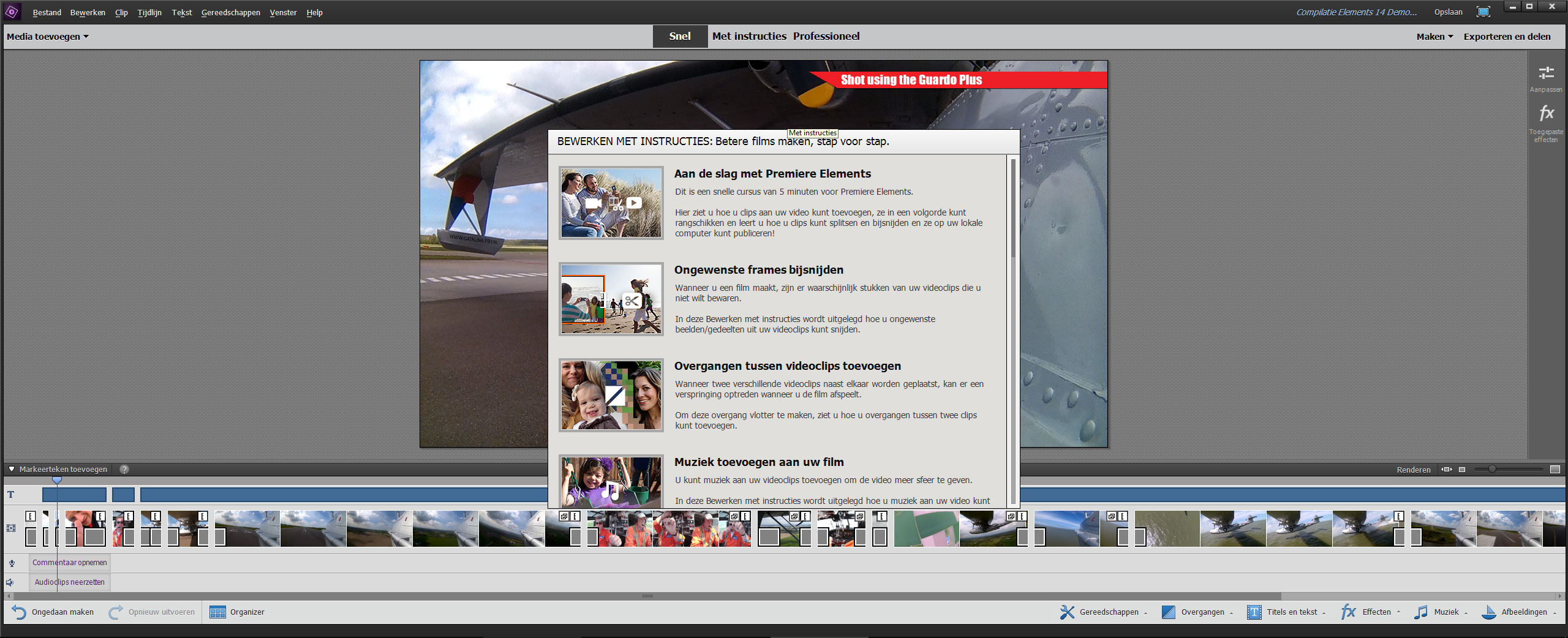This screenshot has height=638, width=1568.
Task: Click the first clip's adjustment marker icon in timeline
Action: tap(30, 516)
